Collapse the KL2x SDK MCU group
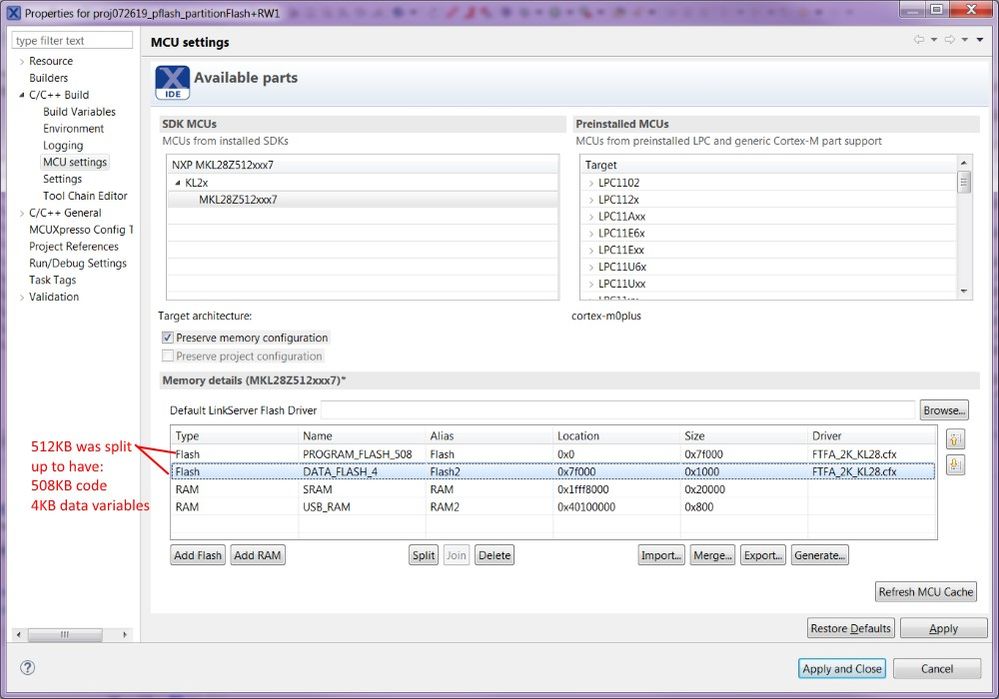 178,183
